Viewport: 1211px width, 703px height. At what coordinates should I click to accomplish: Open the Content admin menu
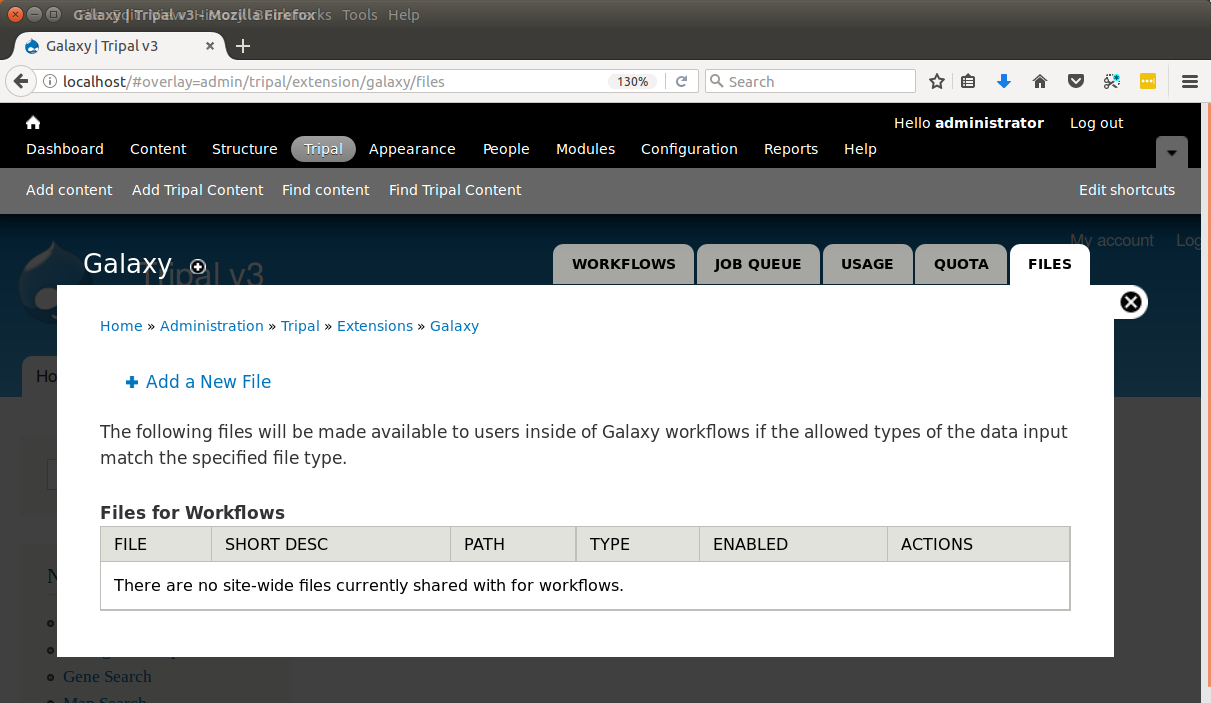(158, 149)
